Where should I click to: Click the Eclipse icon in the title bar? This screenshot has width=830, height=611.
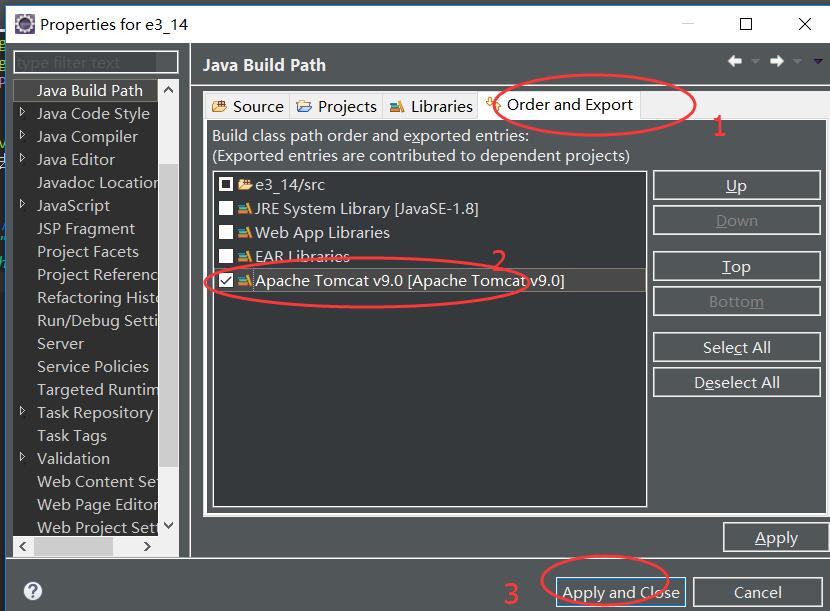(x=24, y=24)
